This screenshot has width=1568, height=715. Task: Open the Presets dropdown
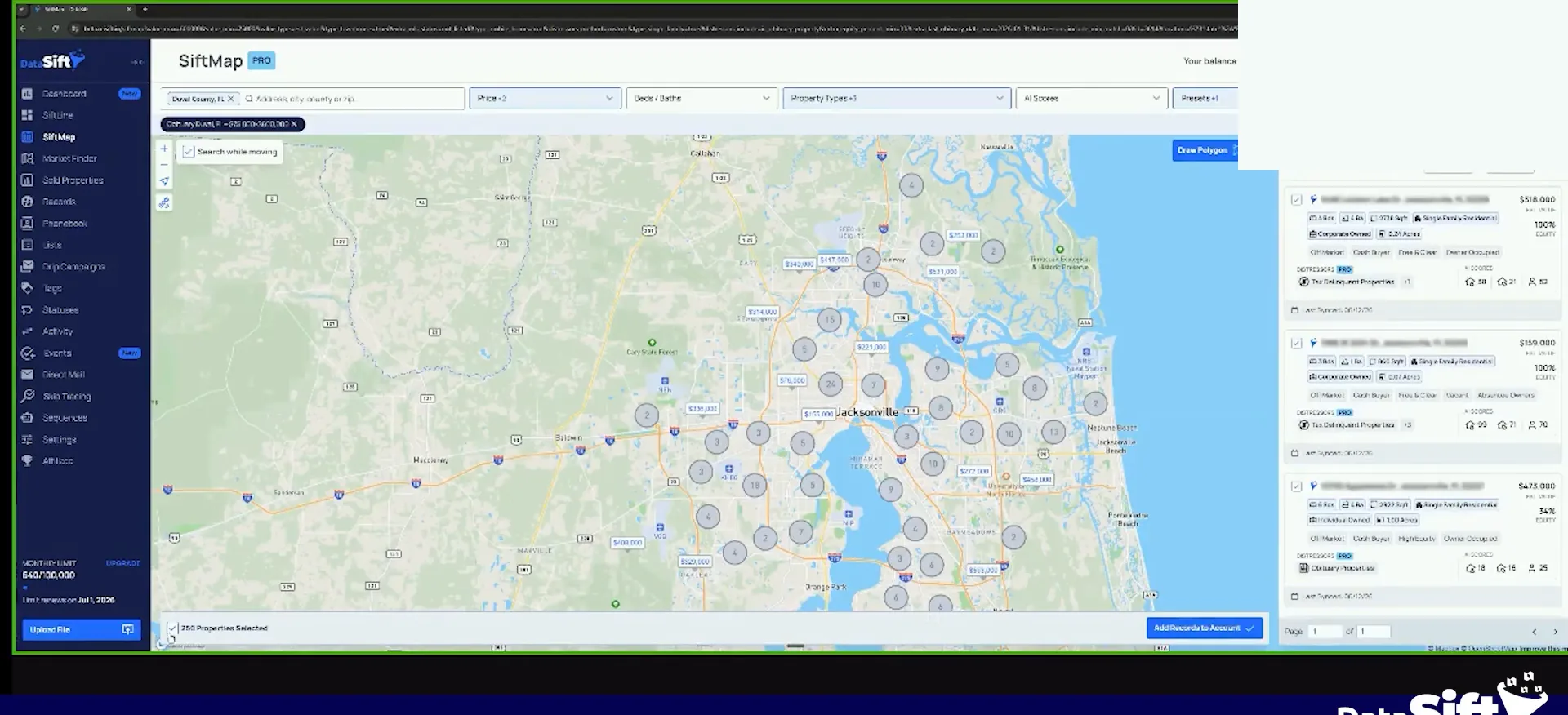[x=1205, y=98]
